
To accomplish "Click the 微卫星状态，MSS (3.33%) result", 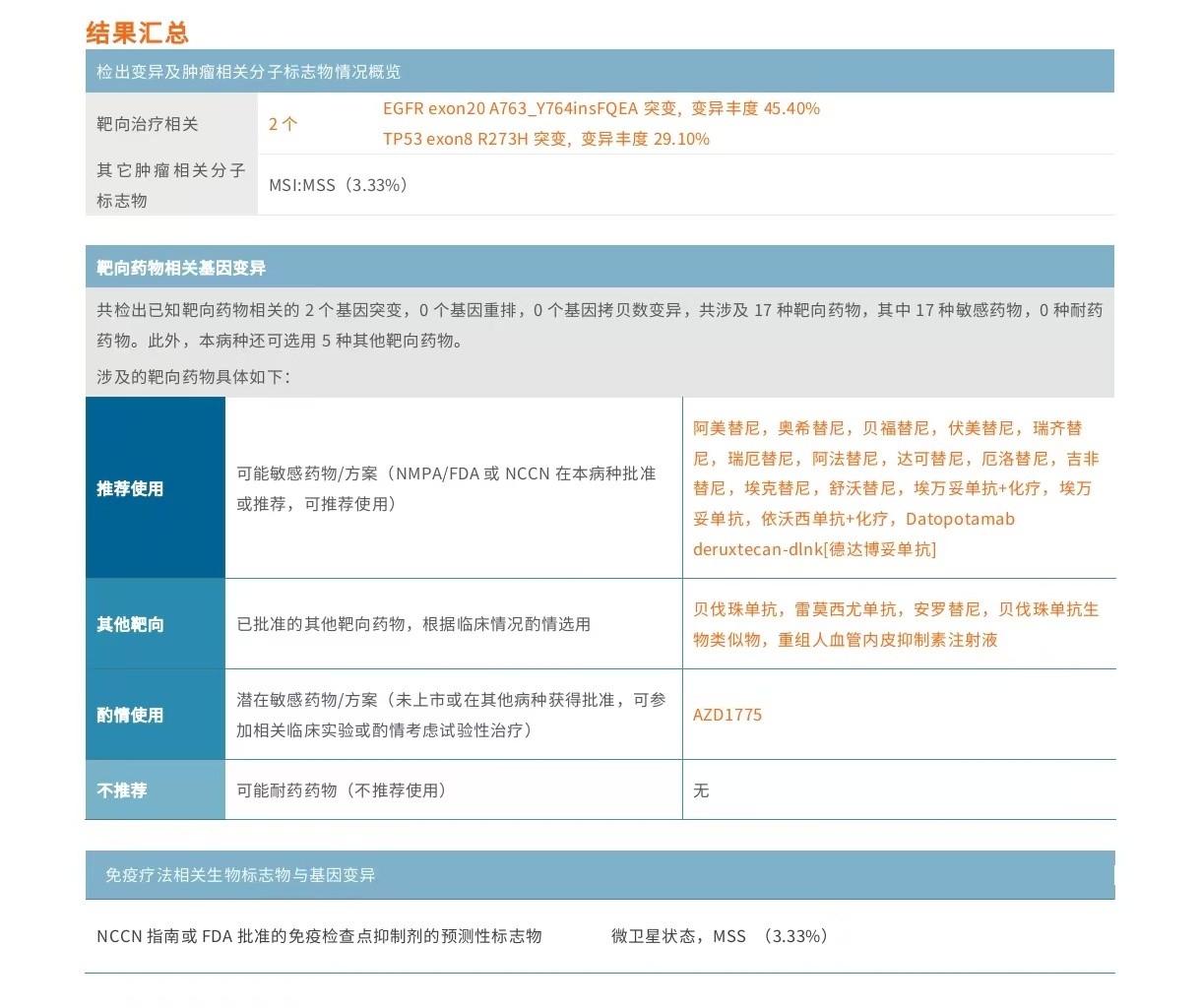I will pyautogui.click(x=720, y=936).
